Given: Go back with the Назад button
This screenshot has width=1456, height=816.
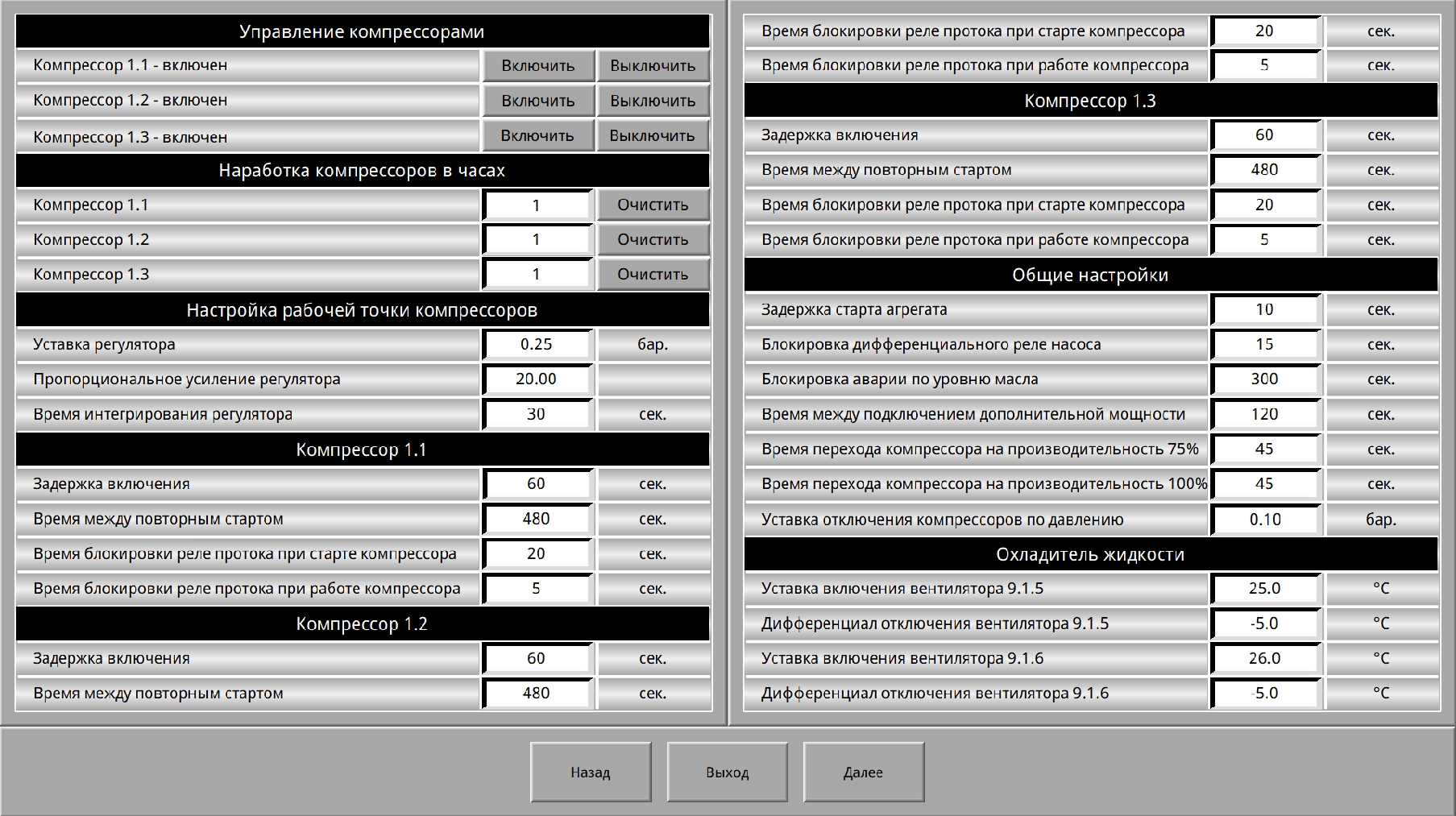Looking at the screenshot, I should click(x=590, y=773).
